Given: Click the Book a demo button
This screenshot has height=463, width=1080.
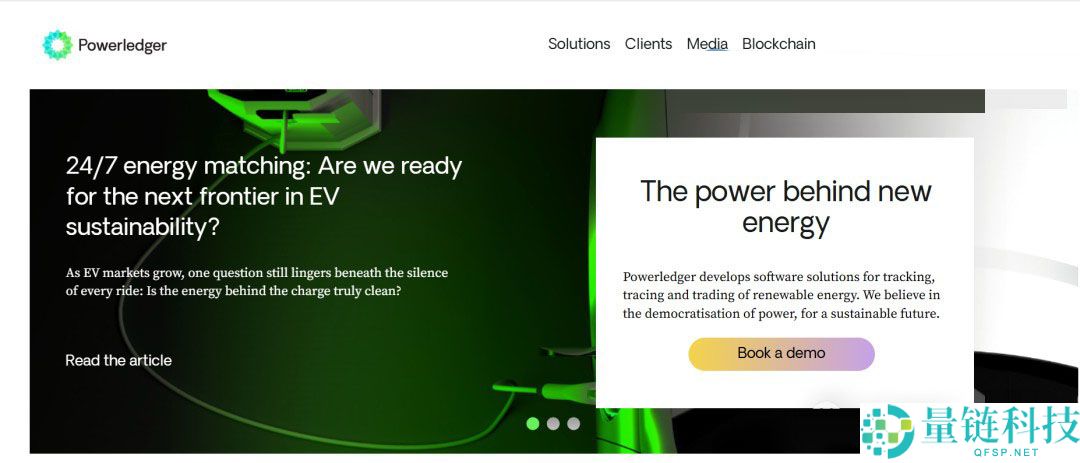Looking at the screenshot, I should pyautogui.click(x=782, y=353).
